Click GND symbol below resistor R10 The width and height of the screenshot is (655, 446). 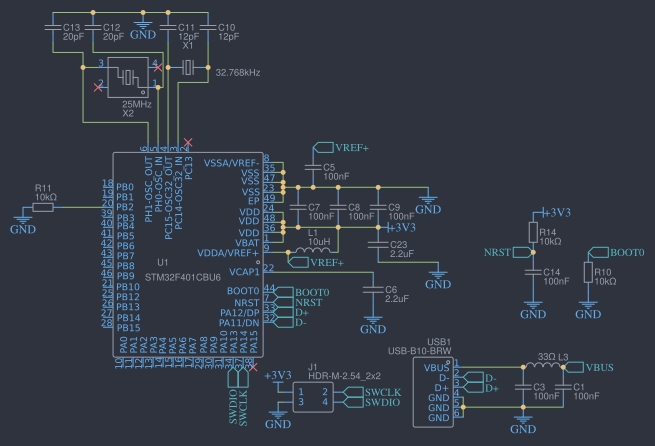(588, 310)
